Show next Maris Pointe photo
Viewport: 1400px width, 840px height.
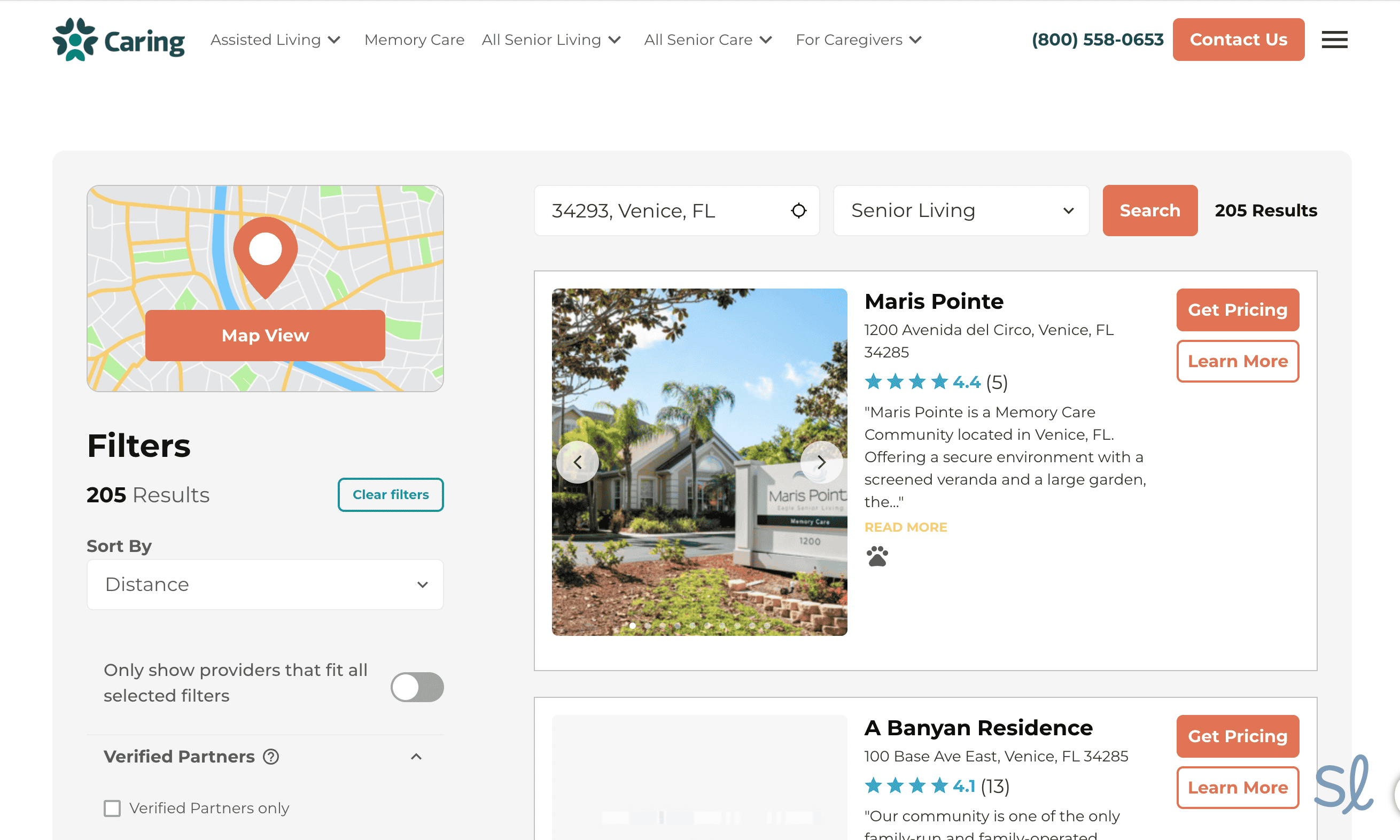[821, 462]
